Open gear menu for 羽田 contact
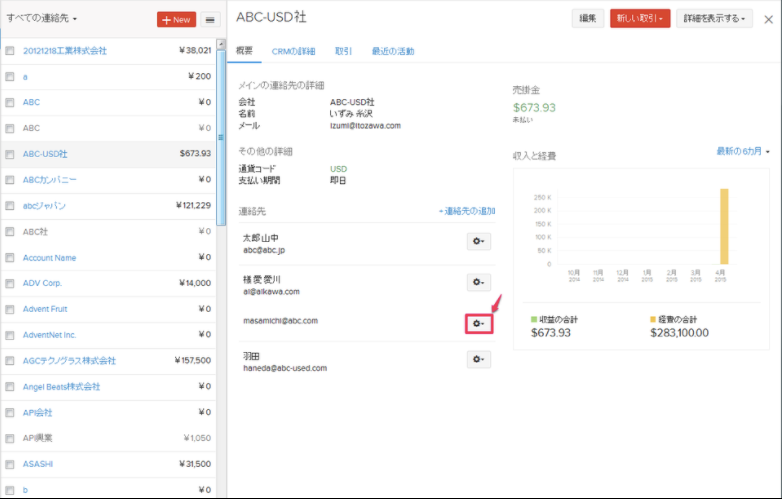The width and height of the screenshot is (782, 499). 479,360
